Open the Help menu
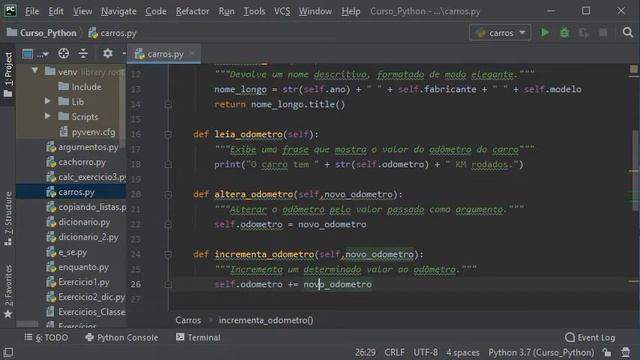The height and width of the screenshot is (360, 640). coord(351,11)
